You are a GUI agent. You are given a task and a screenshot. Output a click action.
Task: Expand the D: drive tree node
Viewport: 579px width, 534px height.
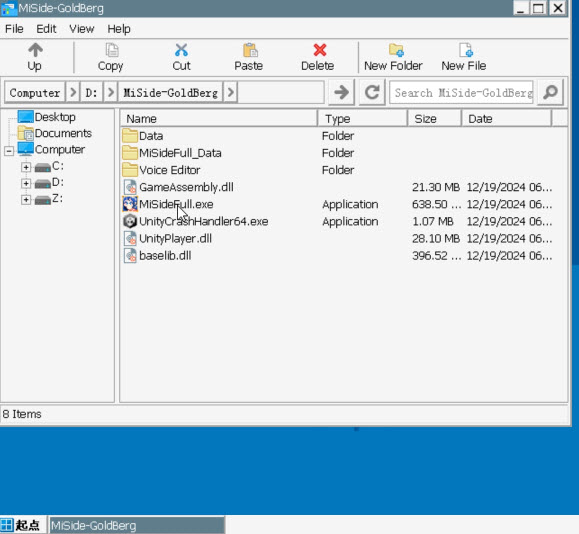26,183
